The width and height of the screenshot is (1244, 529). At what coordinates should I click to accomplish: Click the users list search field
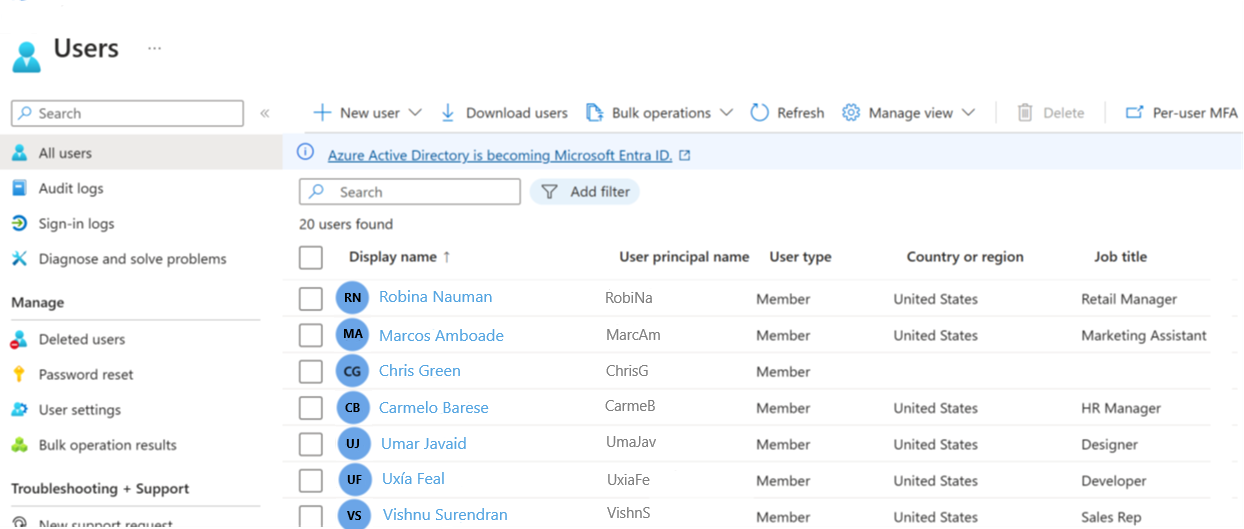click(x=420, y=192)
